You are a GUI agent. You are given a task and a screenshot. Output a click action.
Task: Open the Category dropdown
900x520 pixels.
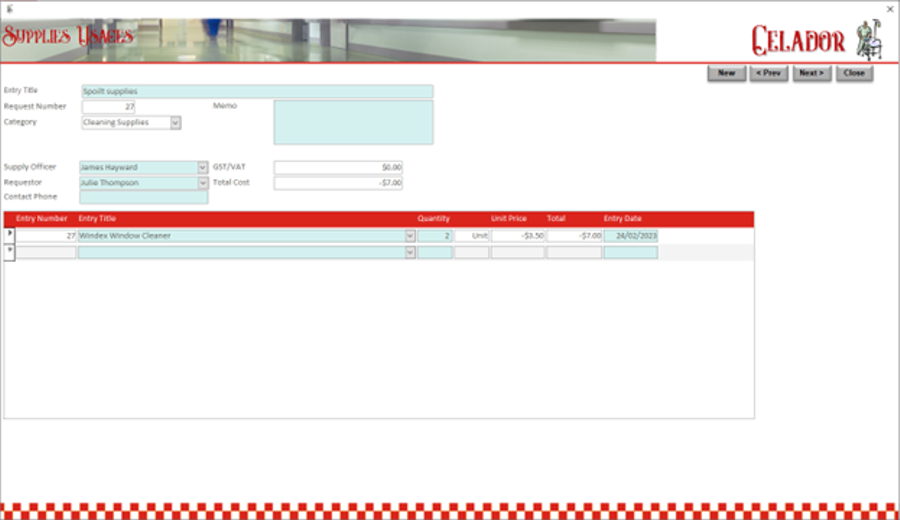(175, 123)
